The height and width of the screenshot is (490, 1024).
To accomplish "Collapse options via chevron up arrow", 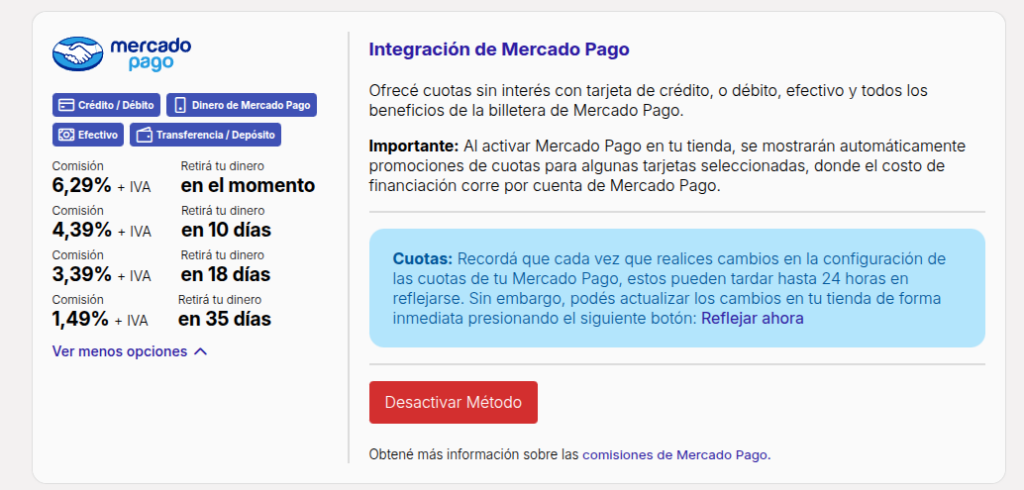I will click(x=201, y=351).
